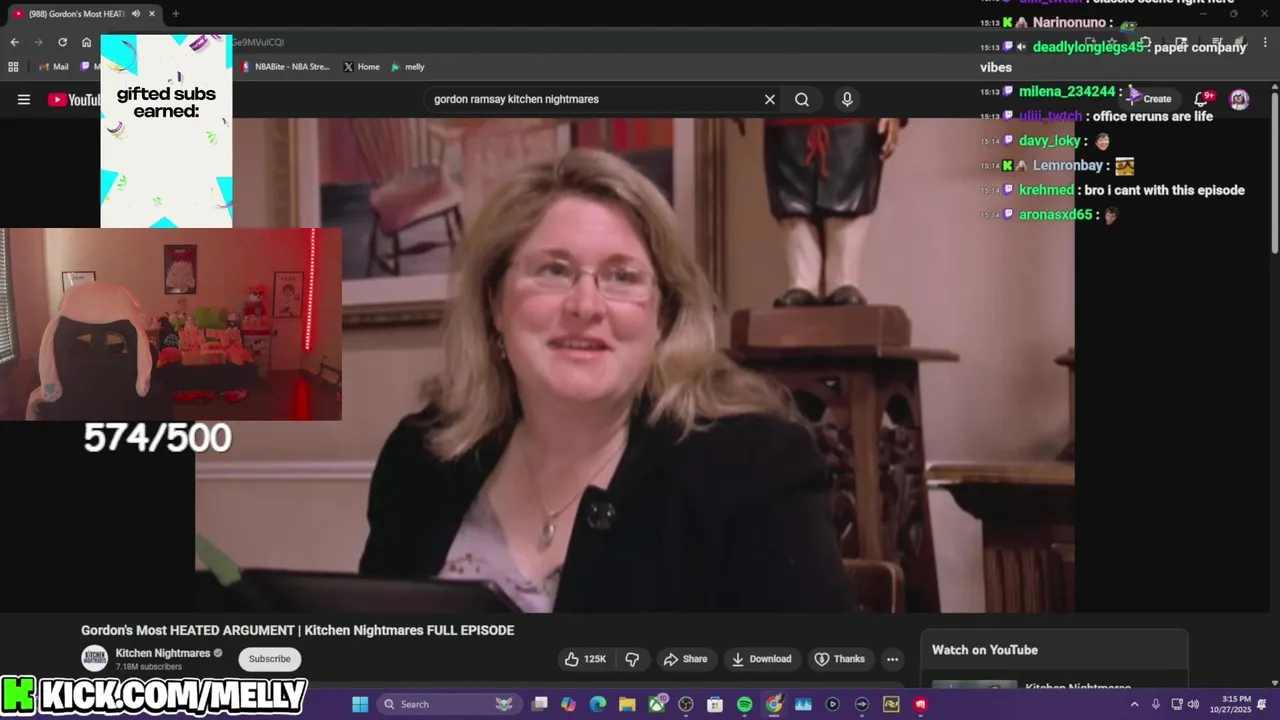This screenshot has width=1280, height=720.
Task: Open YouTube notifications bell
Action: 1203,98
